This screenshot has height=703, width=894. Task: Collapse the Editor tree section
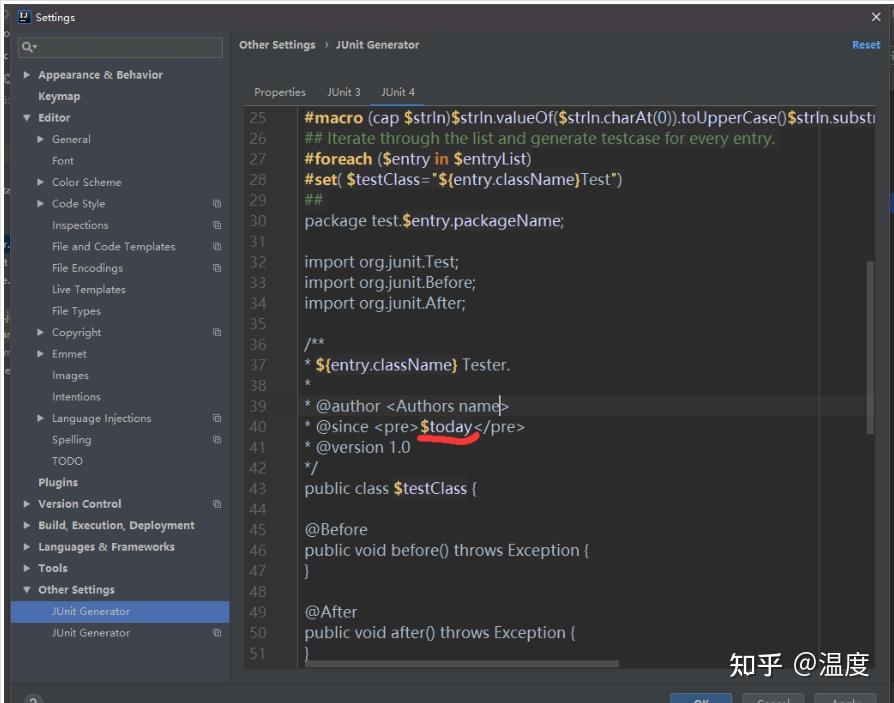[x=27, y=117]
